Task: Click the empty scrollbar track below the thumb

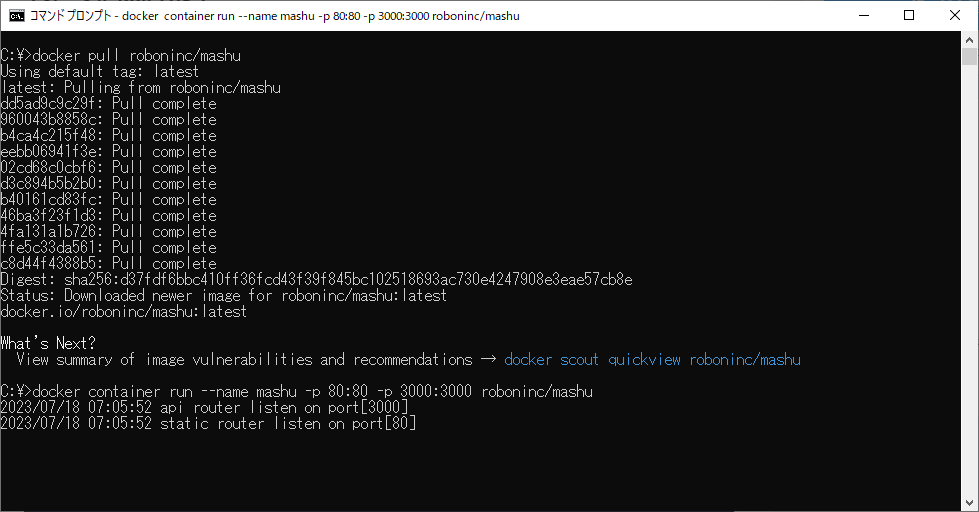Action: point(969,300)
